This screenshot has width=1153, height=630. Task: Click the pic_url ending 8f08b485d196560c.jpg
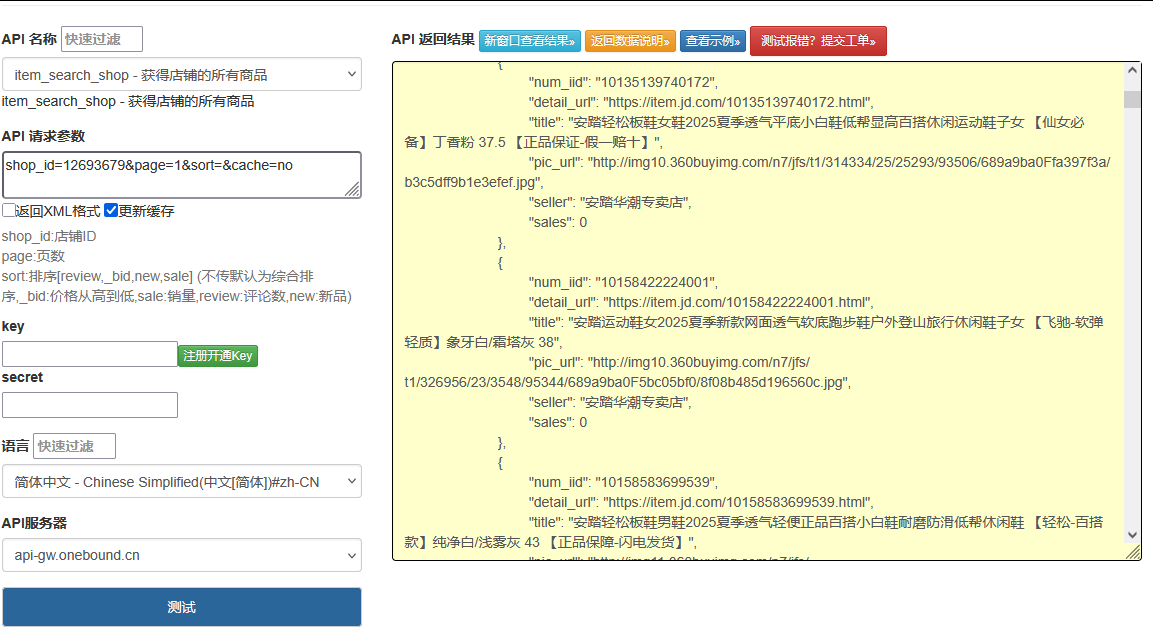(627, 372)
